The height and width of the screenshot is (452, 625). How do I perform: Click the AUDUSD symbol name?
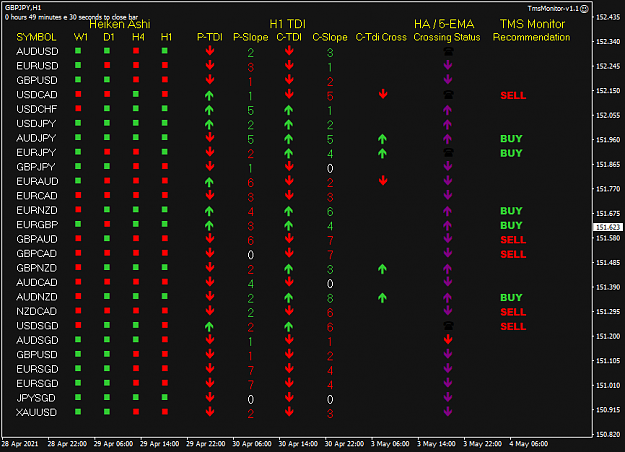37,51
